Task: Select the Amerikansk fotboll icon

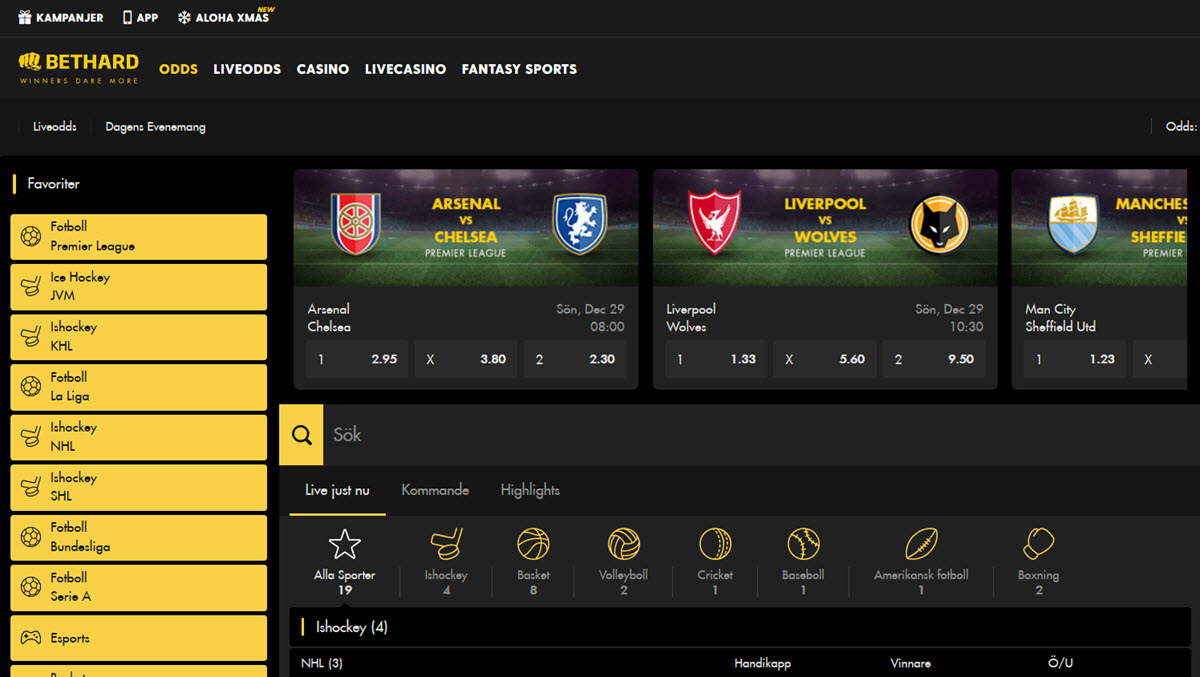Action: pos(921,545)
